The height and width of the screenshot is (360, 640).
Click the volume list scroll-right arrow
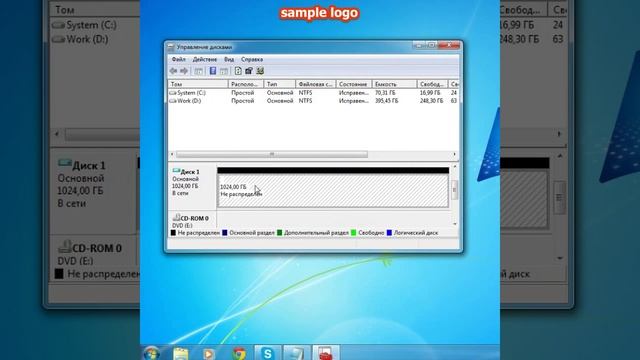click(x=455, y=154)
